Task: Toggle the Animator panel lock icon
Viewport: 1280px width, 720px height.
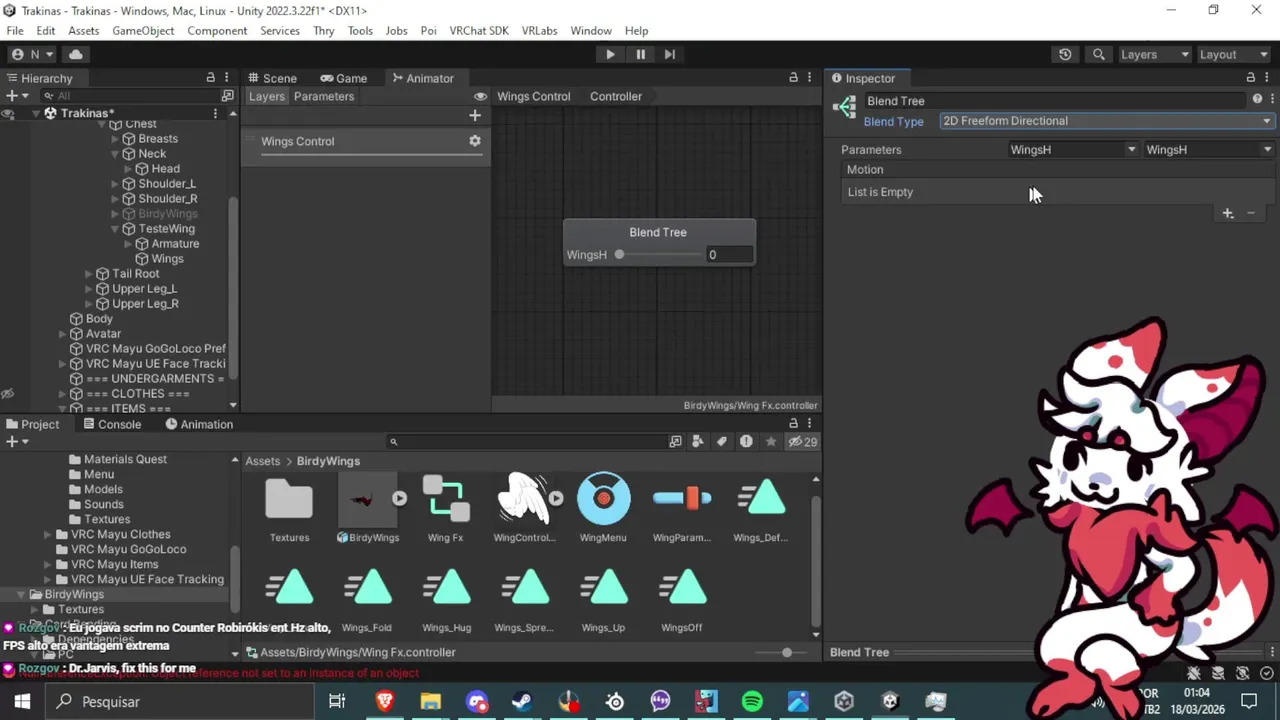Action: [x=793, y=77]
